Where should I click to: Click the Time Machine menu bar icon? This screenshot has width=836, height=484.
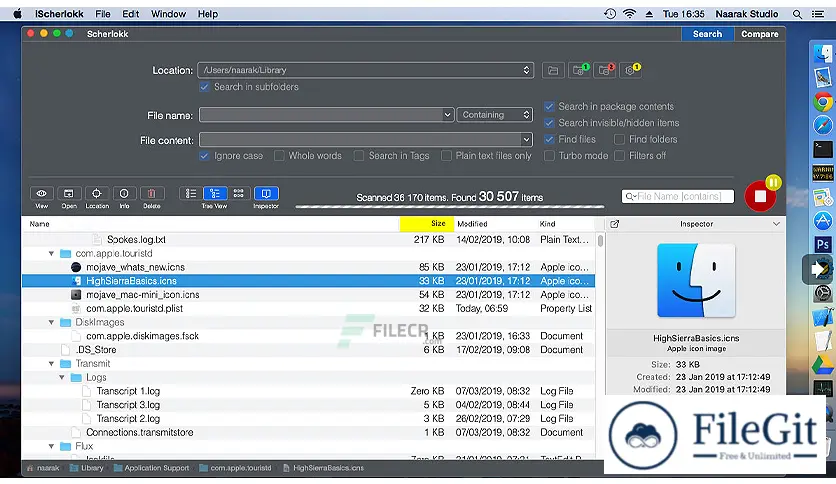click(x=610, y=14)
